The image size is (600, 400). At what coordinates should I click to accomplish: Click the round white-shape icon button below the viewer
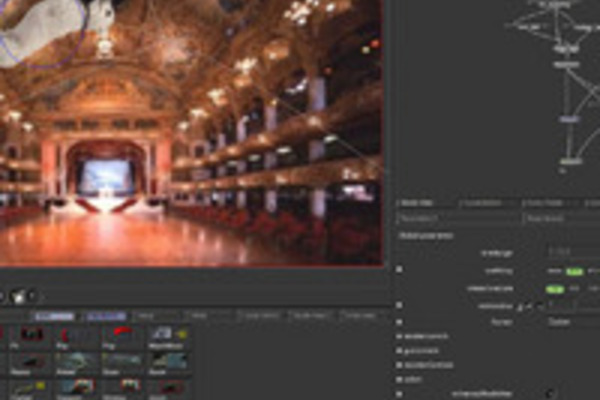point(18,296)
